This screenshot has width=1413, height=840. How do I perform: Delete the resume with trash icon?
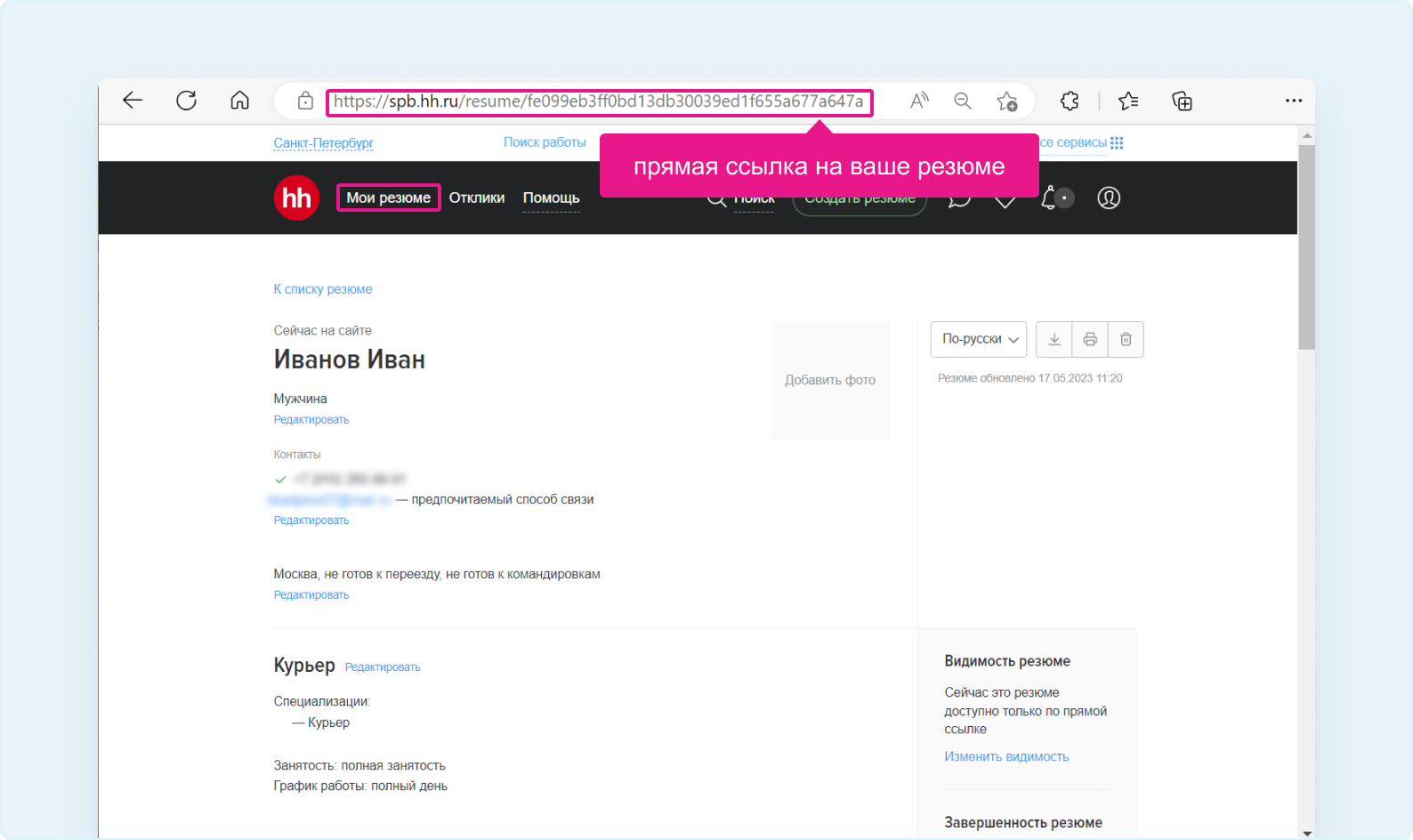pyautogui.click(x=1126, y=339)
